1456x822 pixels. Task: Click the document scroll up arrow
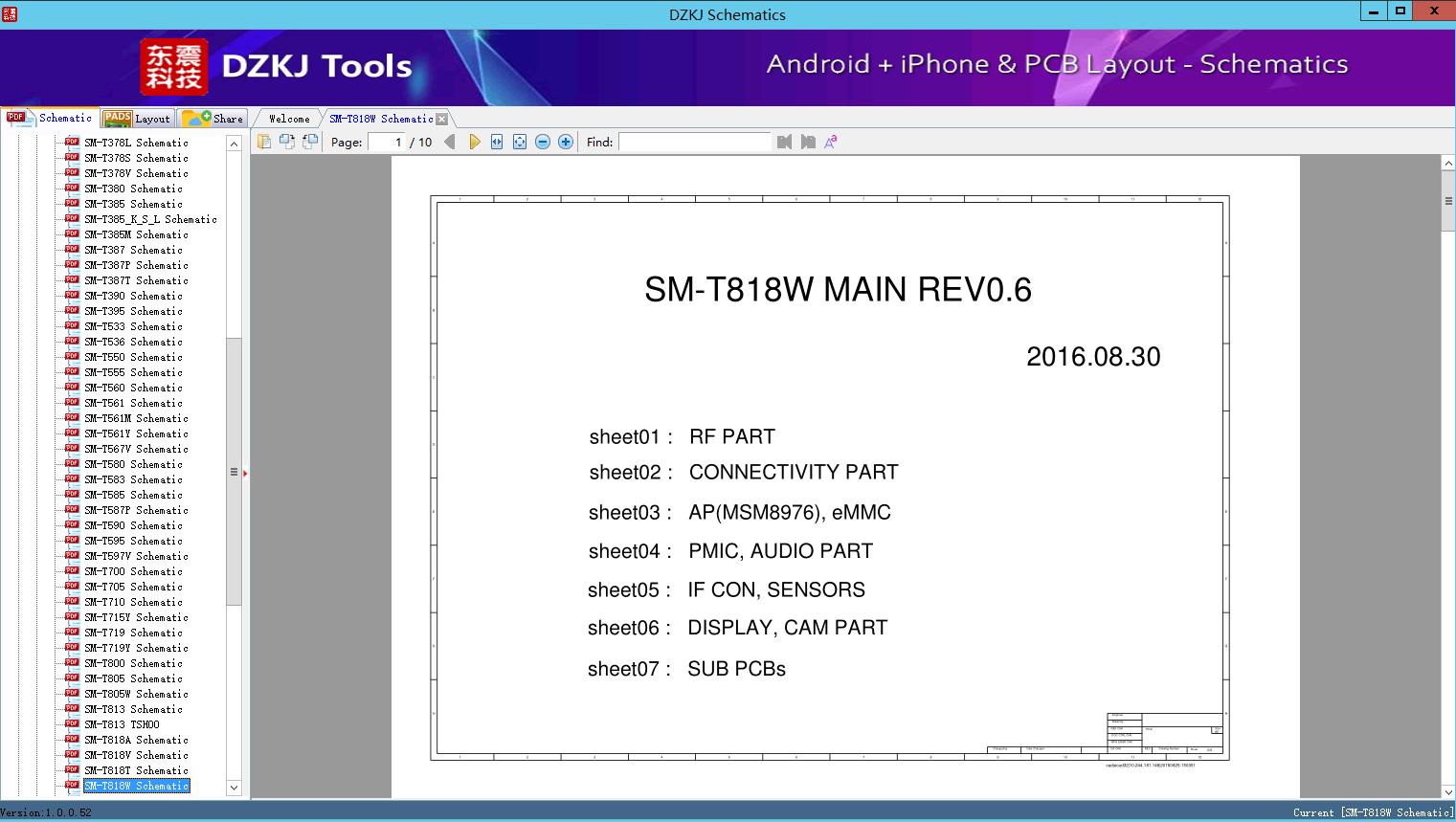(1448, 164)
